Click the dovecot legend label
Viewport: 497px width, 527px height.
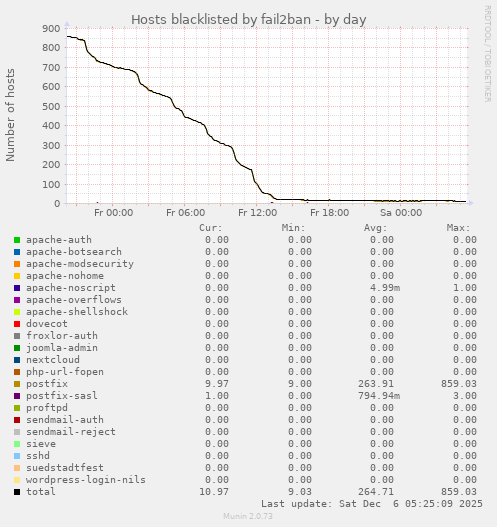coord(47,324)
